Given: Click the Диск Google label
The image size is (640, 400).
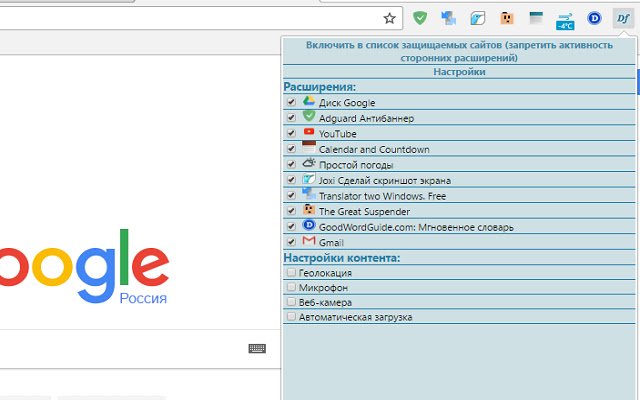Looking at the screenshot, I should pyautogui.click(x=347, y=103).
